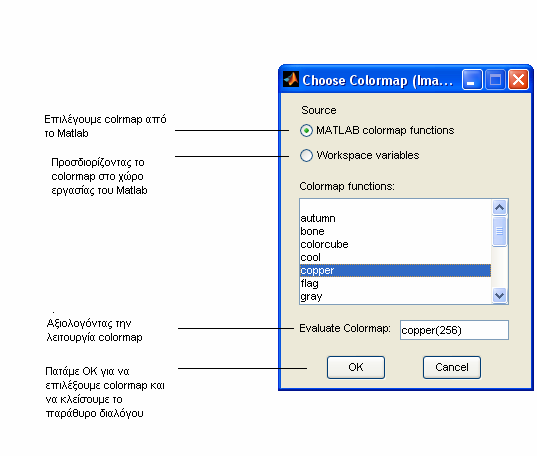Click the MATLAB logo icon in title bar
537x456 pixels.
[x=291, y=79]
